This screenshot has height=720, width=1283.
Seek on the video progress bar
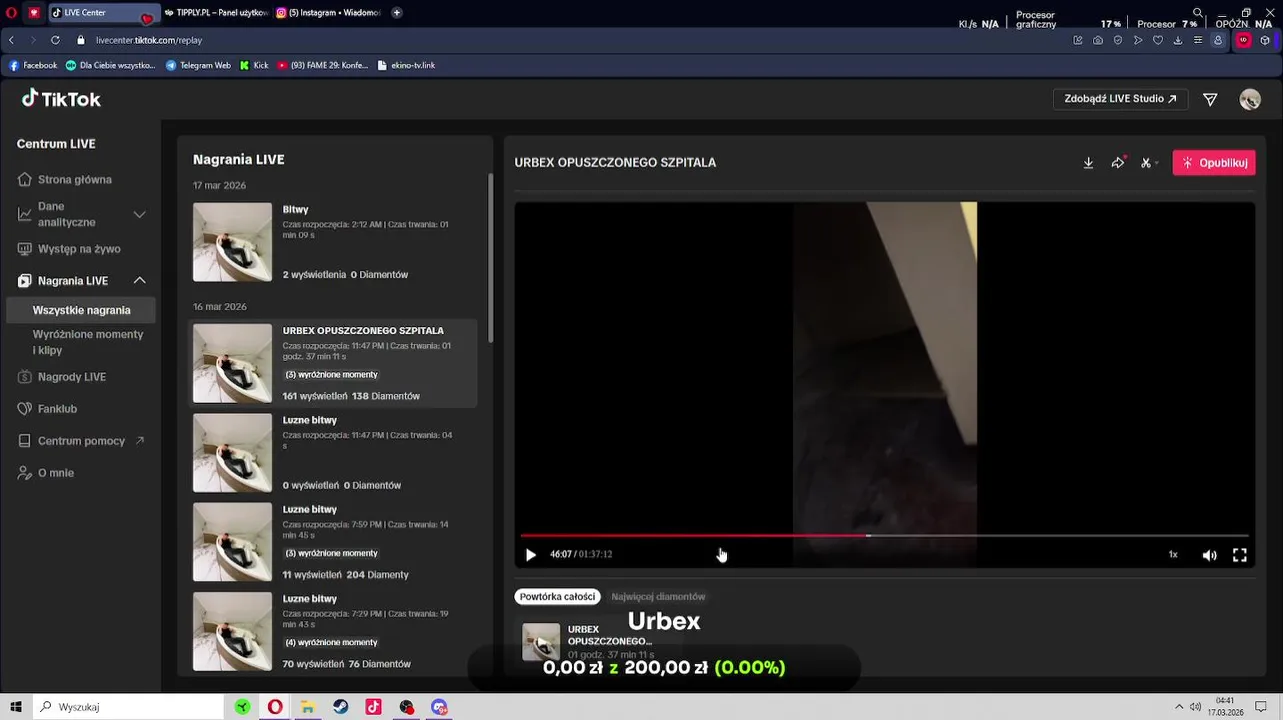(884, 536)
